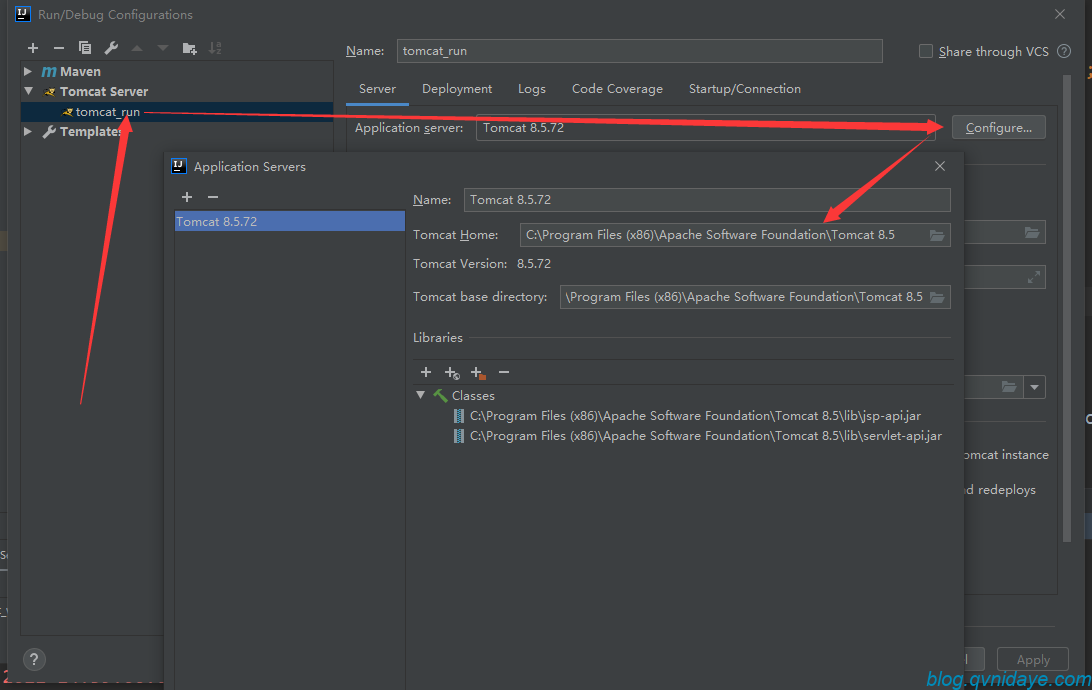1092x690 pixels.
Task: Expand the Maven configurations node
Action: pyautogui.click(x=28, y=71)
